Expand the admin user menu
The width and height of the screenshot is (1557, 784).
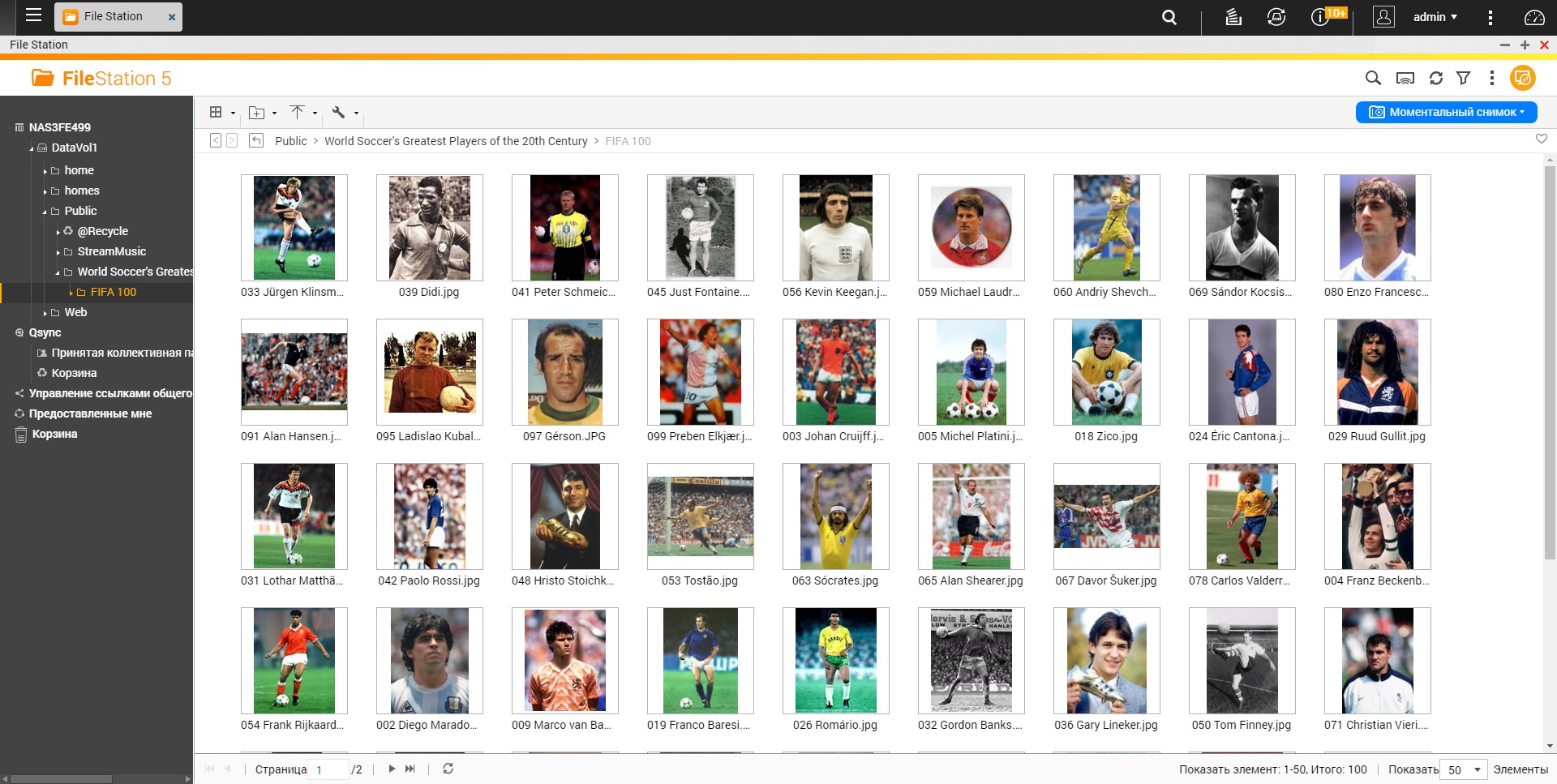(x=1435, y=17)
